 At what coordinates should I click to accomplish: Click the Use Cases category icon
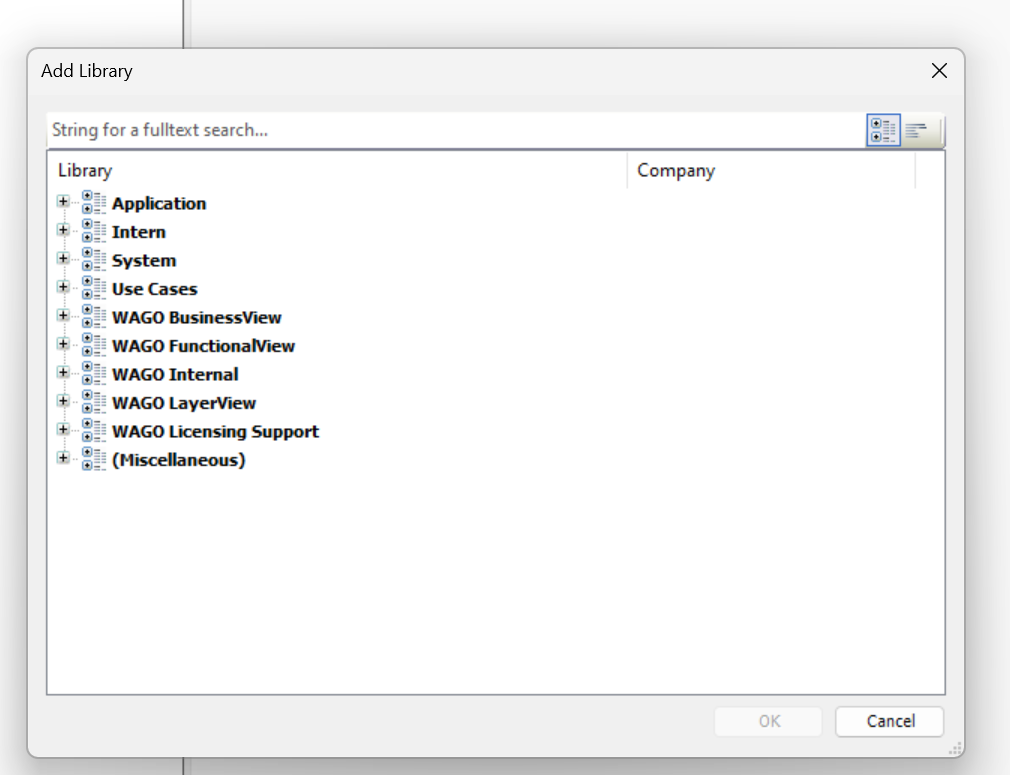(93, 288)
